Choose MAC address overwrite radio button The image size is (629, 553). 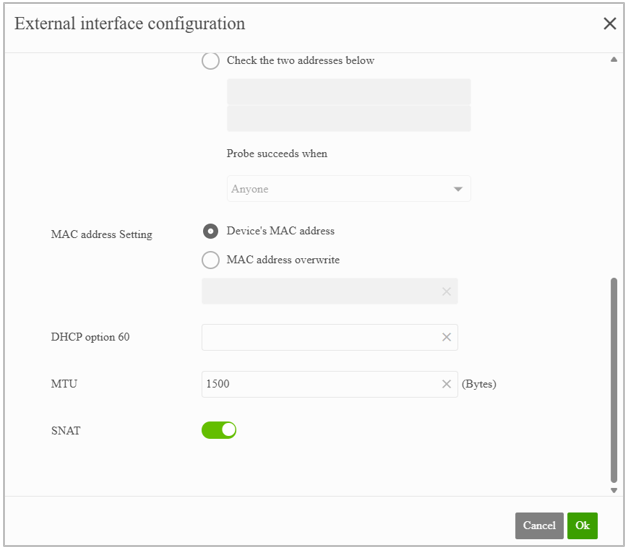pyautogui.click(x=211, y=260)
